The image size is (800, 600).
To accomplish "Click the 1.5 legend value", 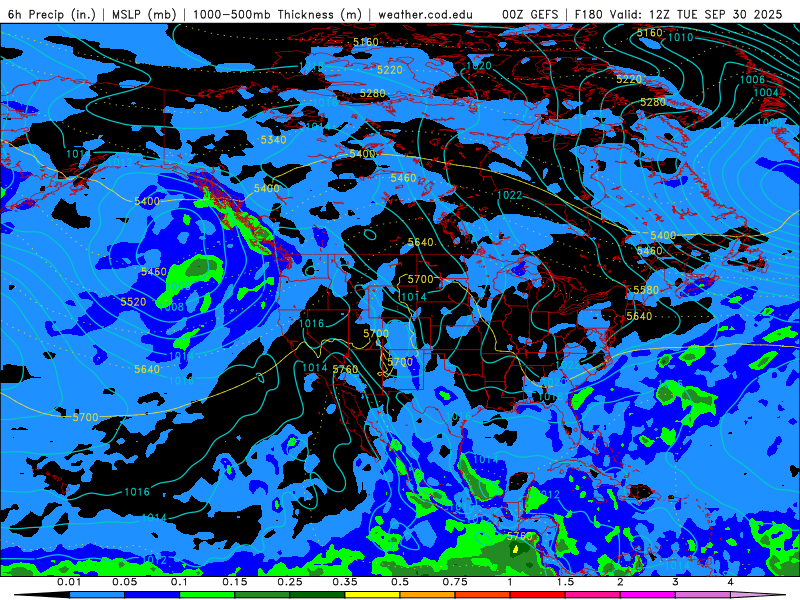I will coord(565,582).
